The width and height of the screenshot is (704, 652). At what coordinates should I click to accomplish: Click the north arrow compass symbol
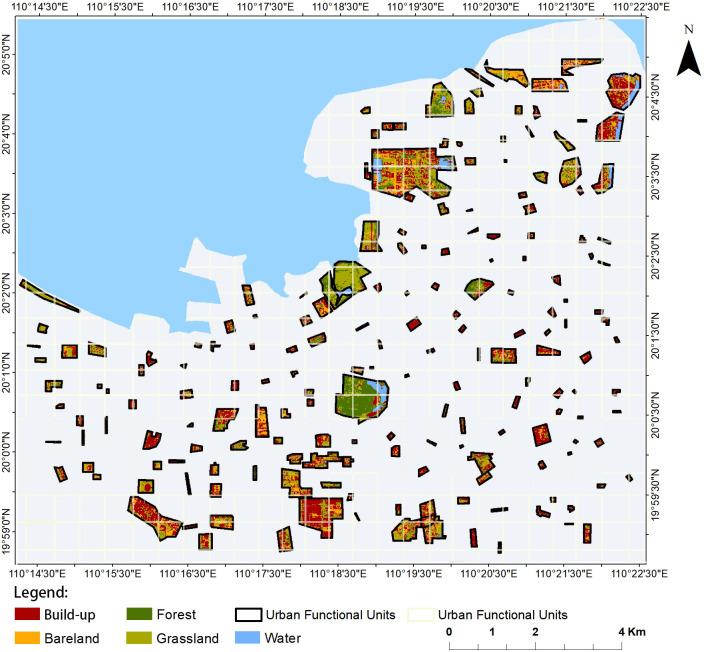(688, 60)
